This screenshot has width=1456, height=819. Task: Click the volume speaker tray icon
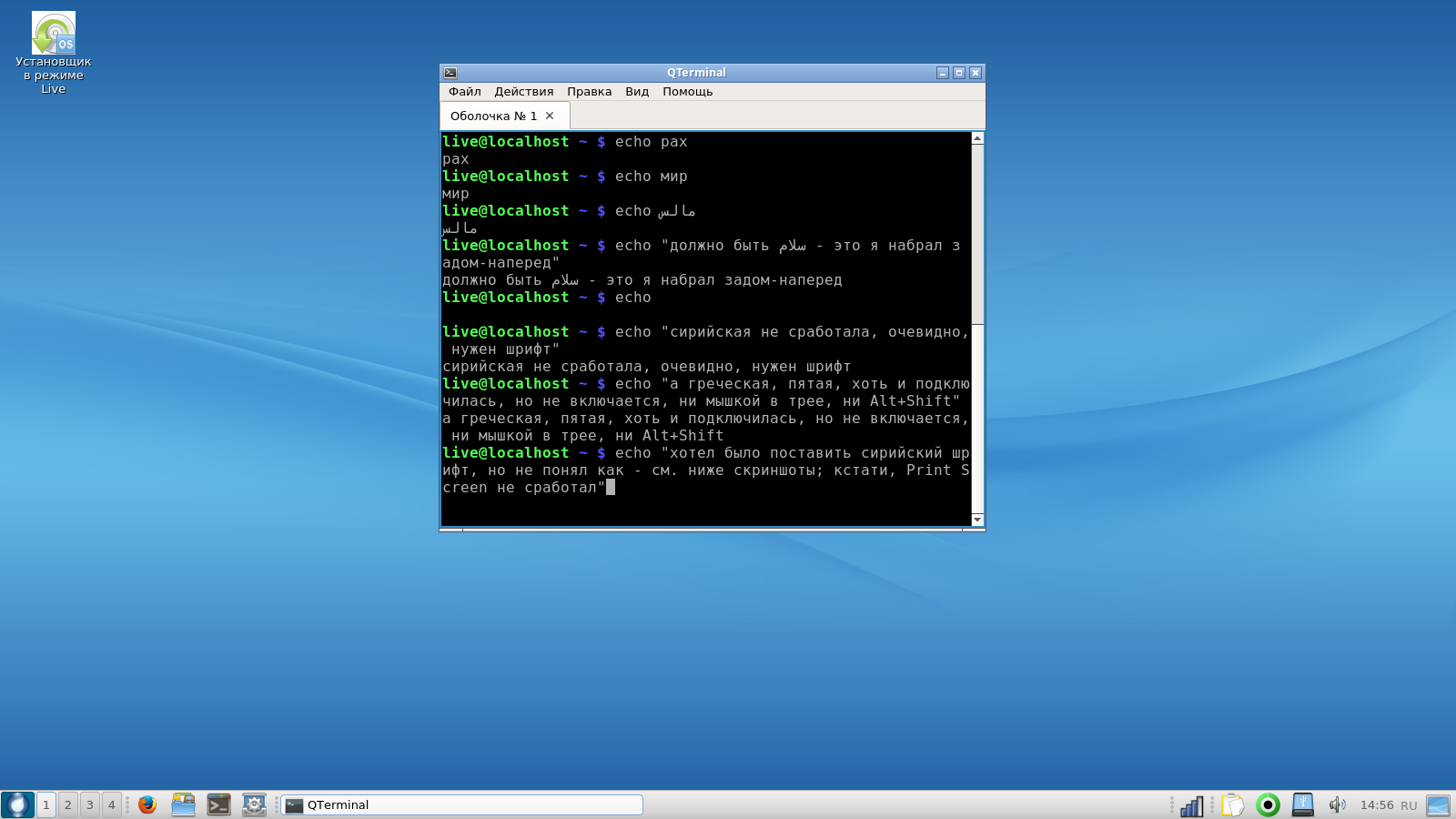(1337, 804)
